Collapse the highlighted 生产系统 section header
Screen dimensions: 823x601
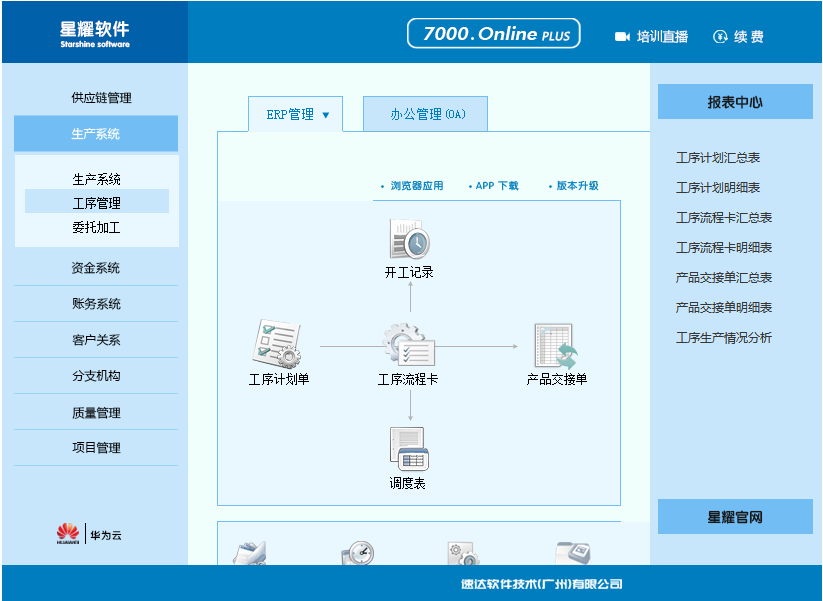96,133
